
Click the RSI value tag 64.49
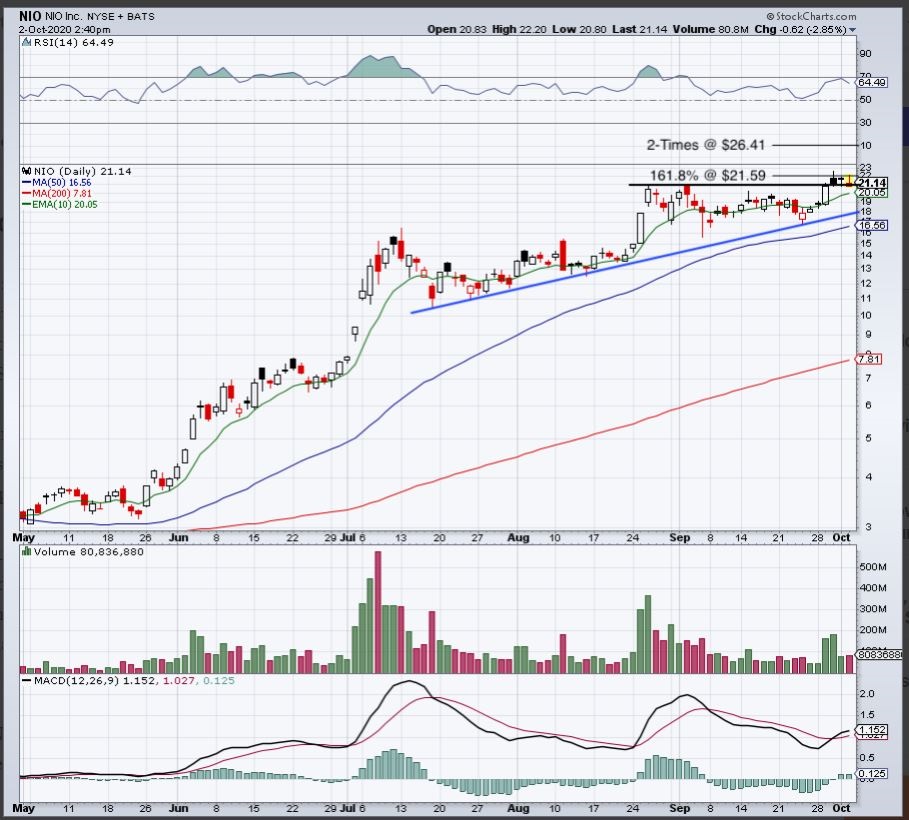(x=871, y=83)
